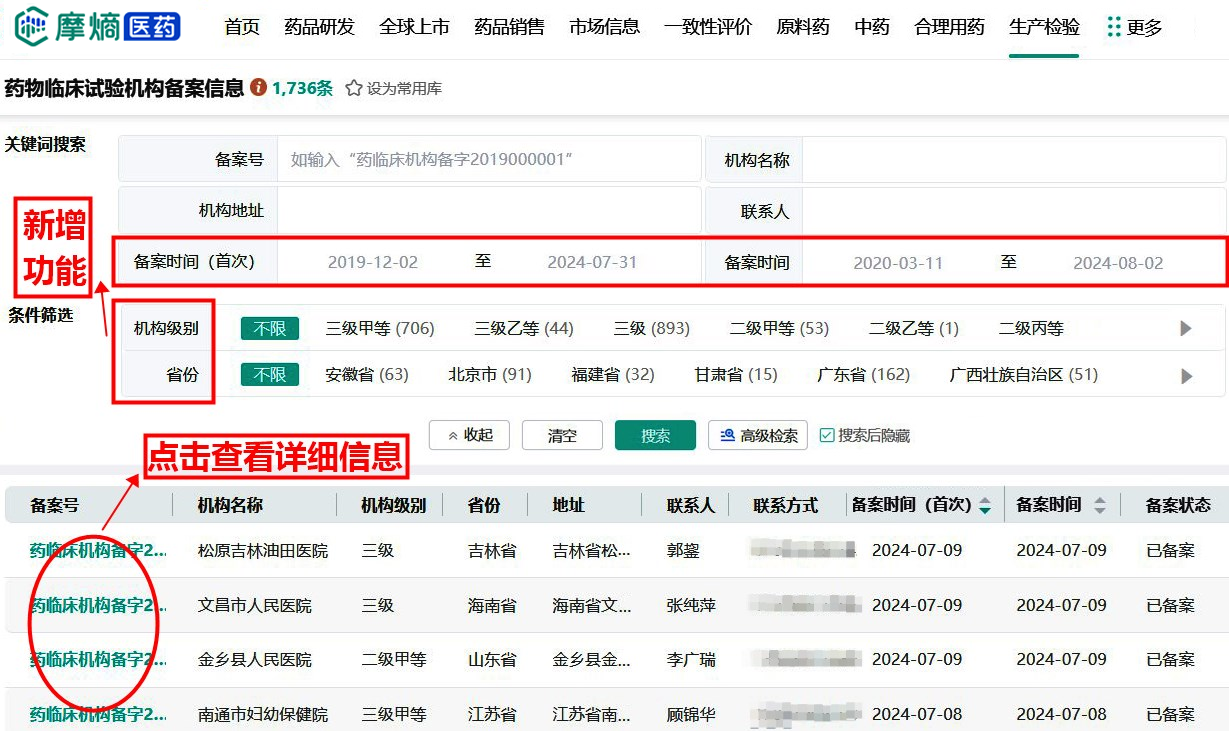Viewport: 1229px width, 731px height.
Task: Open 市场信息 nav tab
Action: (604, 27)
